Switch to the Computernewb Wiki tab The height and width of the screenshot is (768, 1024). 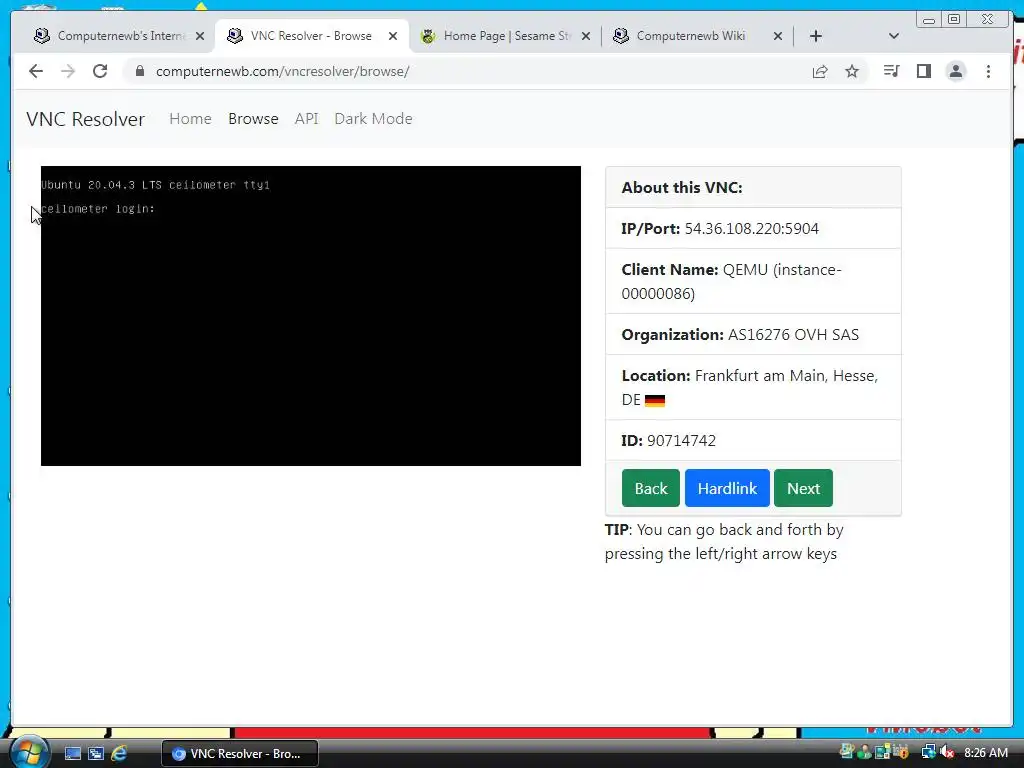coord(697,36)
